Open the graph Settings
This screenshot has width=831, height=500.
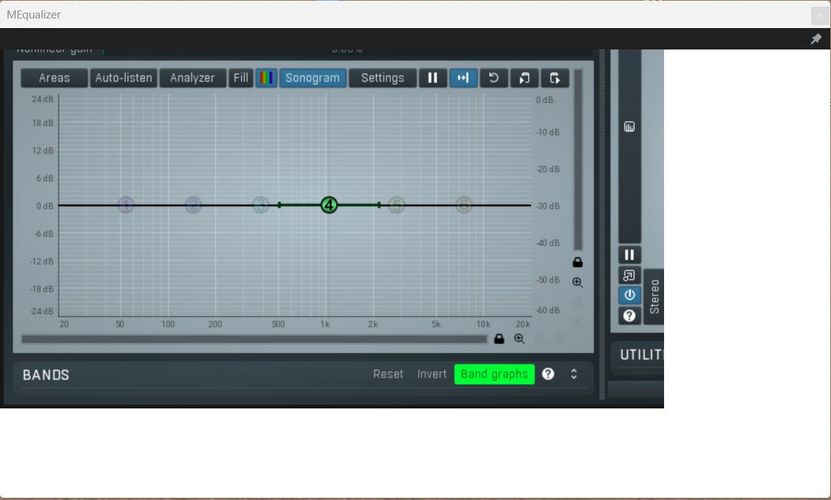point(382,78)
